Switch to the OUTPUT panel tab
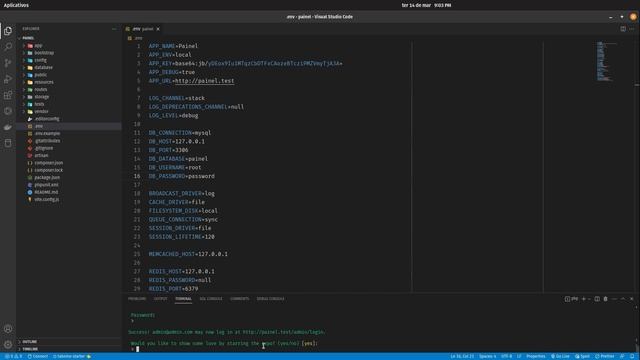This screenshot has width=640, height=360. click(x=160, y=299)
